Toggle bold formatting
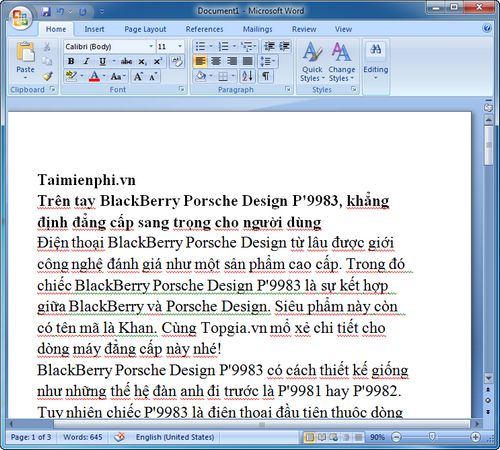The height and width of the screenshot is (450, 500). 71,61
